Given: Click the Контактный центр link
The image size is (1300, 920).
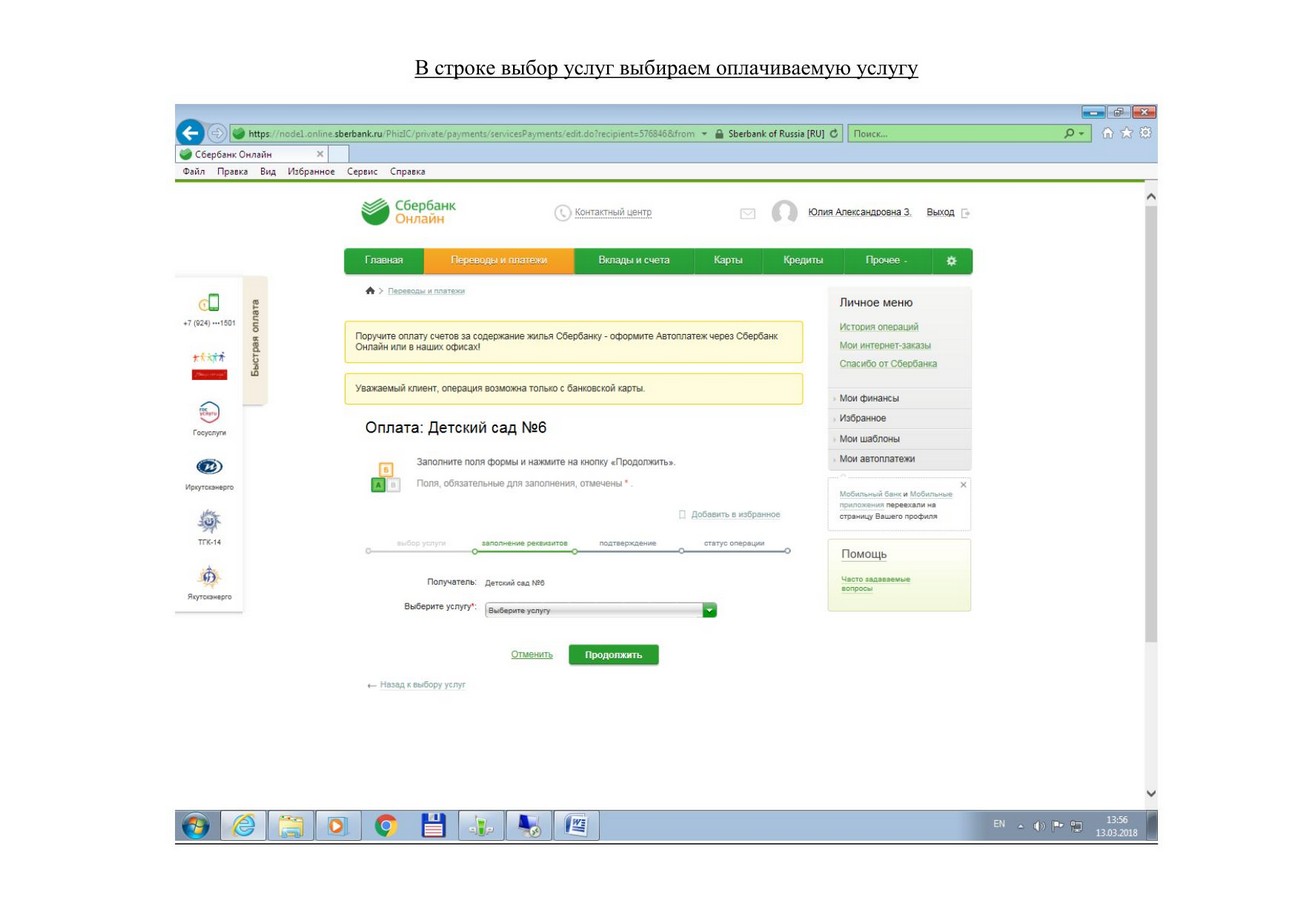Looking at the screenshot, I should tap(613, 213).
